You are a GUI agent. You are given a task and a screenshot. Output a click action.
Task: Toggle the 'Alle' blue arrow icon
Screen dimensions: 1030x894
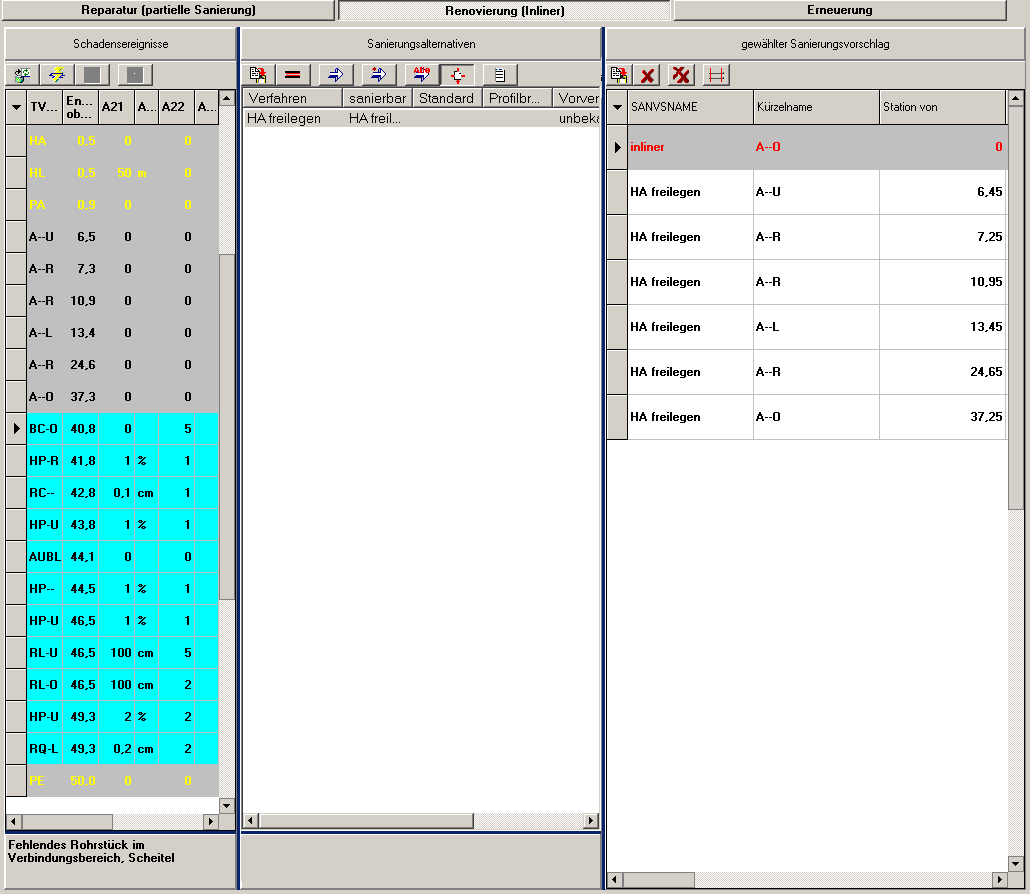click(420, 75)
